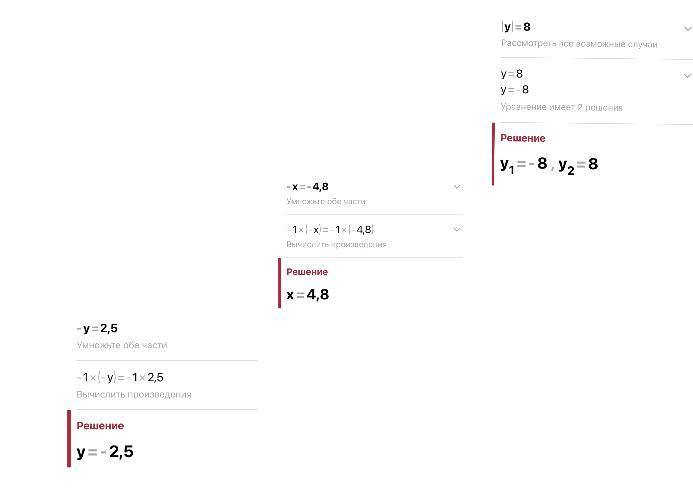Image resolution: width=693 pixels, height=497 pixels.
Task: Click "Уравнение имеет 2 решения" text
Action: pos(561,107)
